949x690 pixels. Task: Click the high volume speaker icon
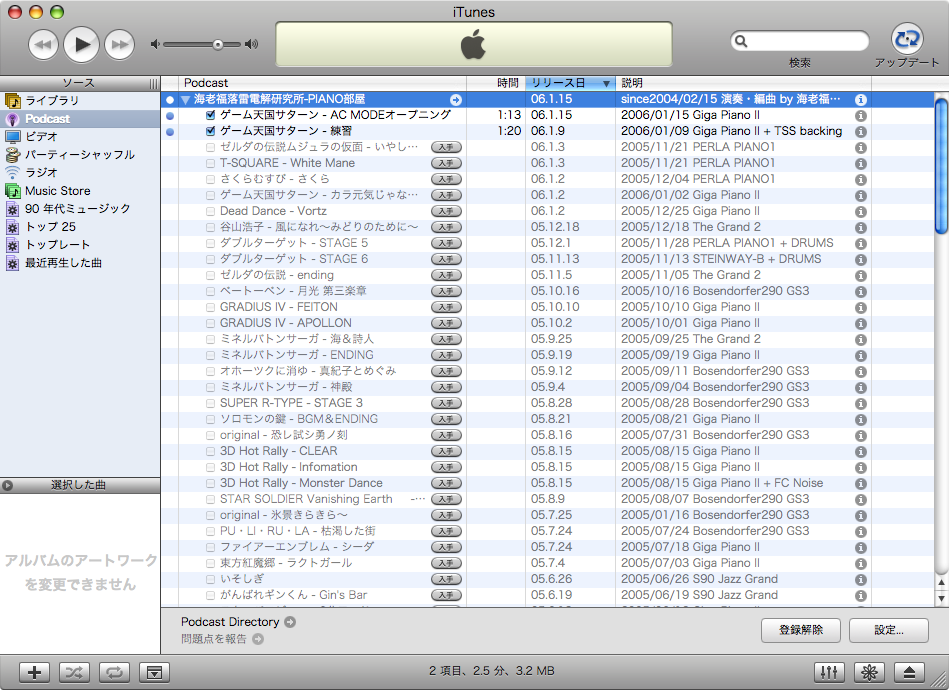251,44
